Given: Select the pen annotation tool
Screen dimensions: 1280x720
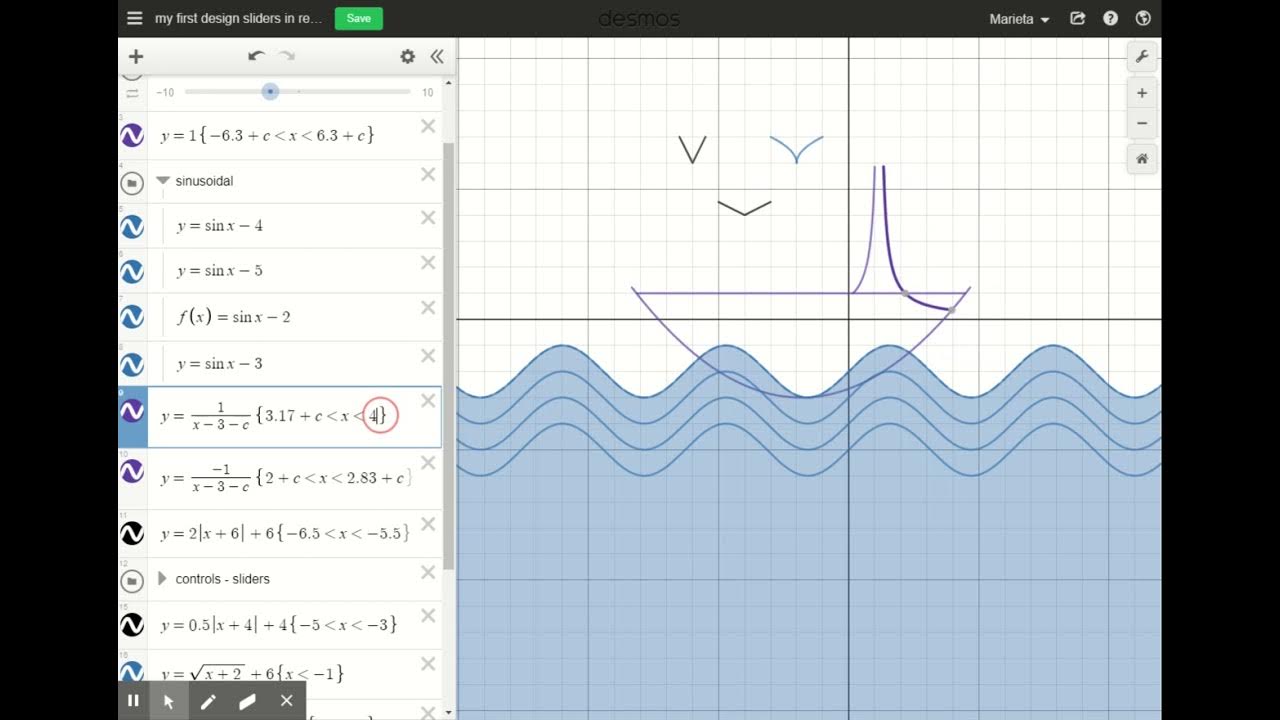Looking at the screenshot, I should pos(208,701).
